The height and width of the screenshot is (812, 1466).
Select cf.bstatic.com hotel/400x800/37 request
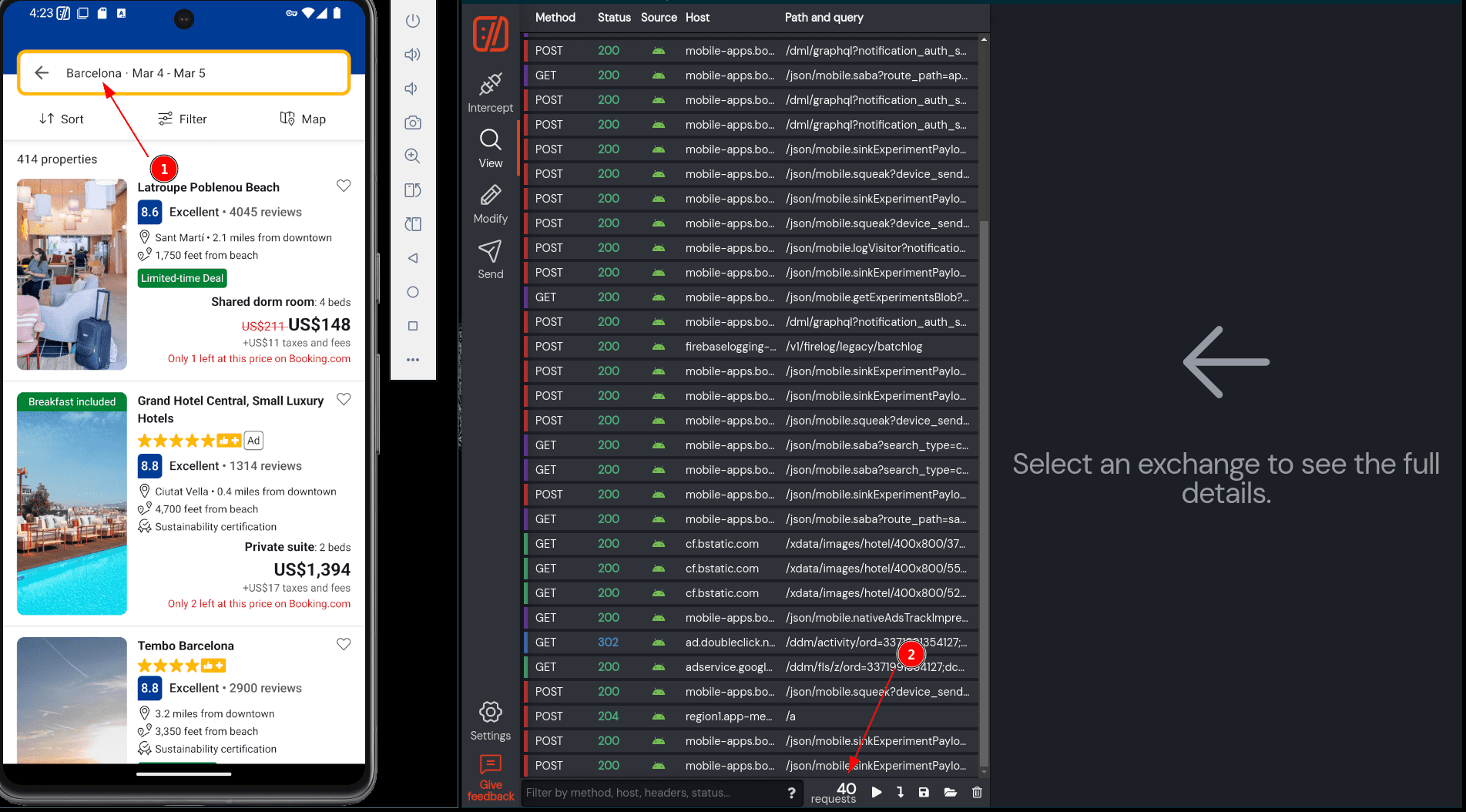(x=751, y=544)
